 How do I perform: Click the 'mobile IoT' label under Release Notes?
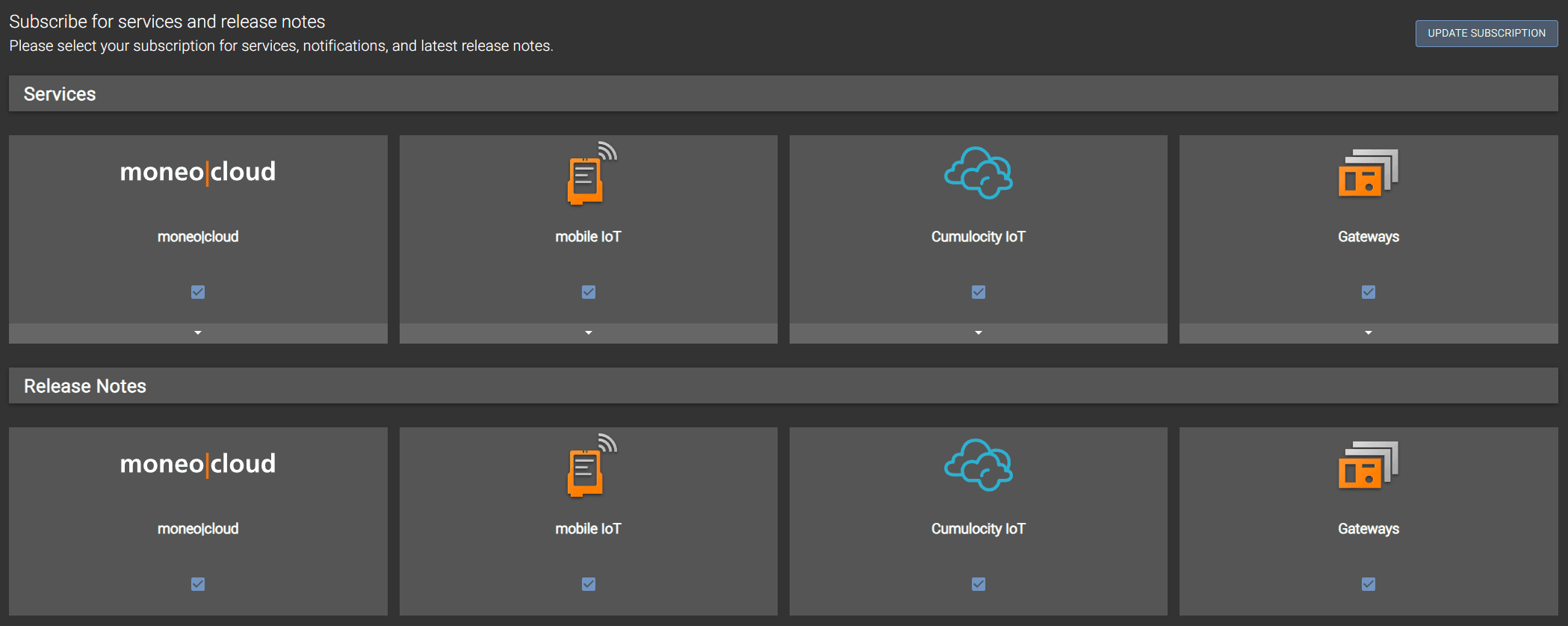tap(589, 529)
